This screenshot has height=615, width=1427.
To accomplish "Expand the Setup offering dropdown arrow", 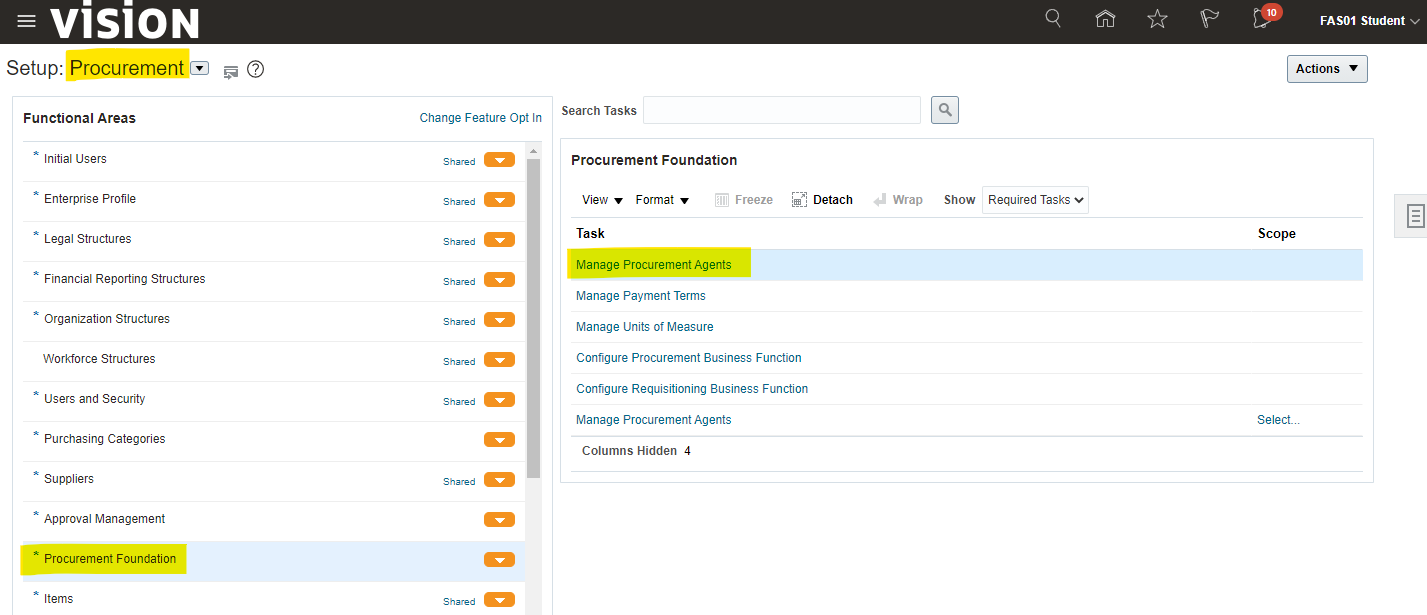I will click(x=200, y=69).
